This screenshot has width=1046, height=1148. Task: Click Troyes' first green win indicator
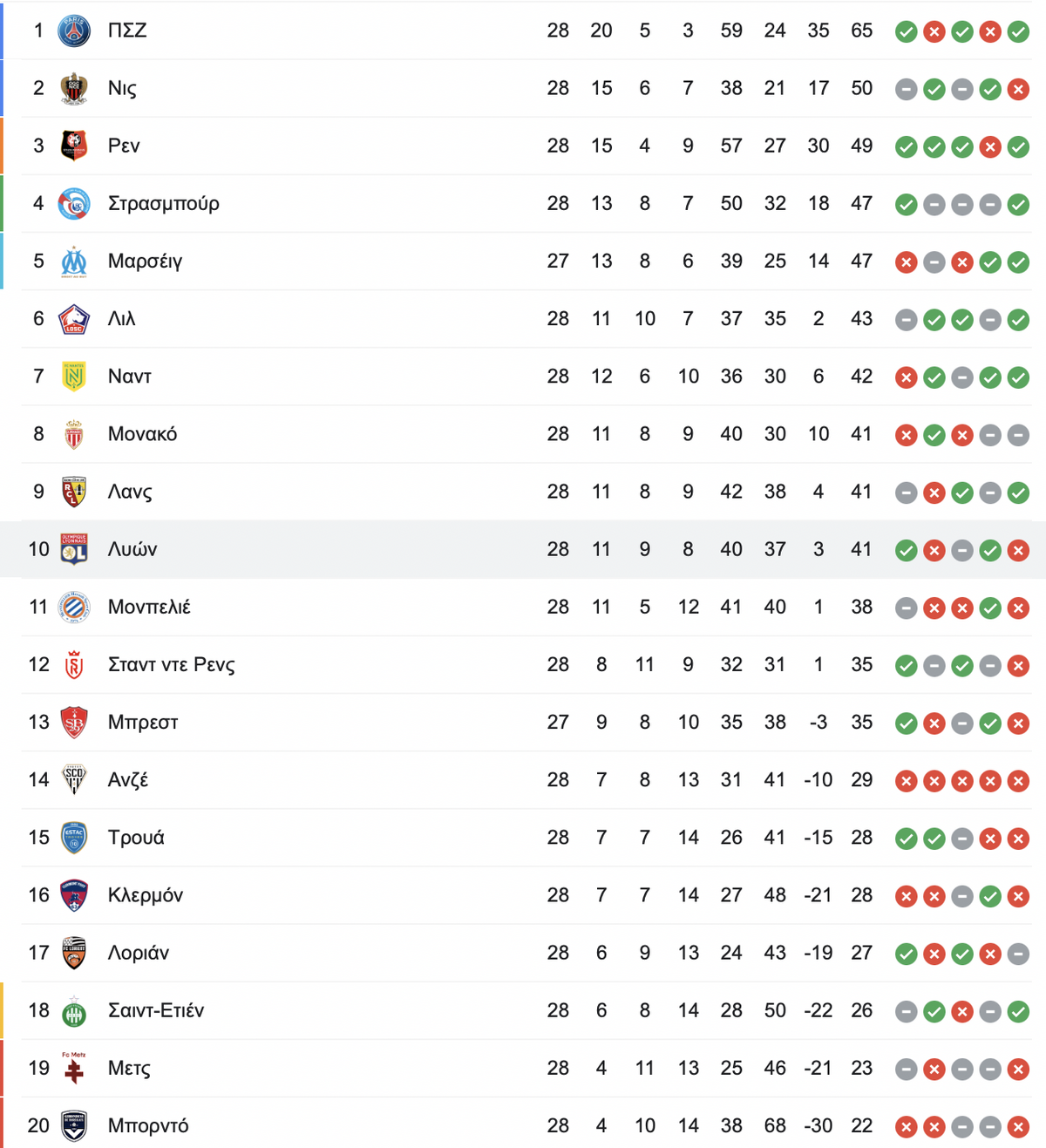click(x=907, y=838)
